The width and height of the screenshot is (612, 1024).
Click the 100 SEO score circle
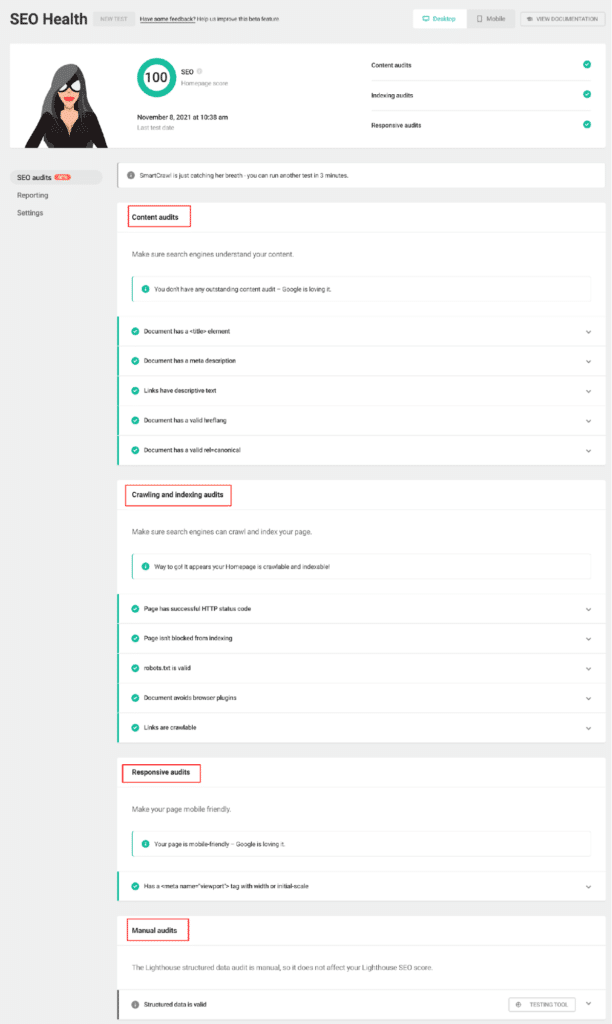(x=156, y=78)
